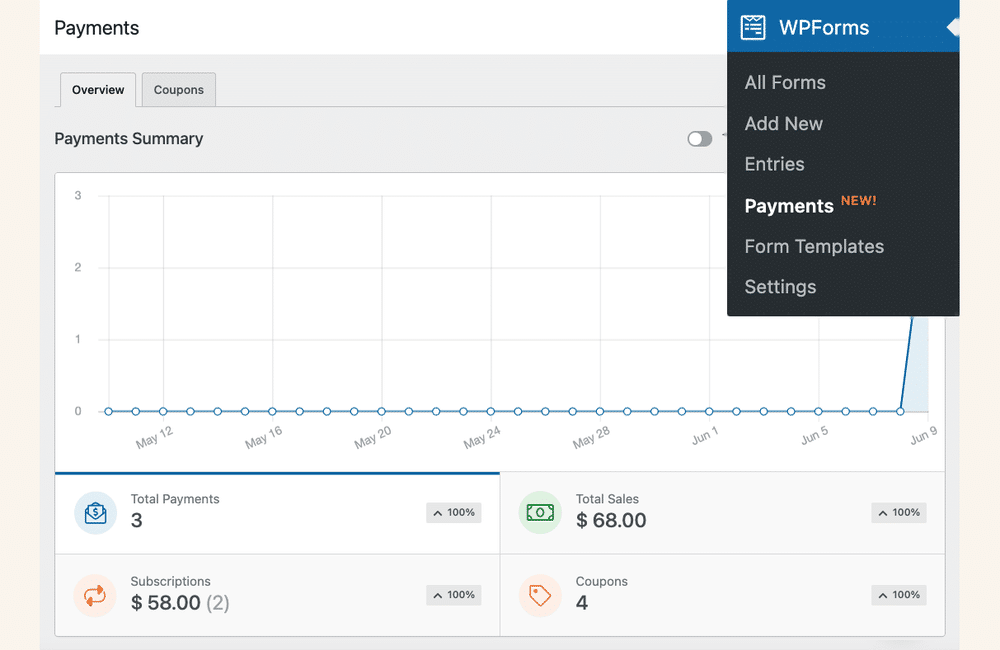This screenshot has height=650, width=1000.
Task: Toggle the Payments Summary switch
Action: (x=700, y=138)
